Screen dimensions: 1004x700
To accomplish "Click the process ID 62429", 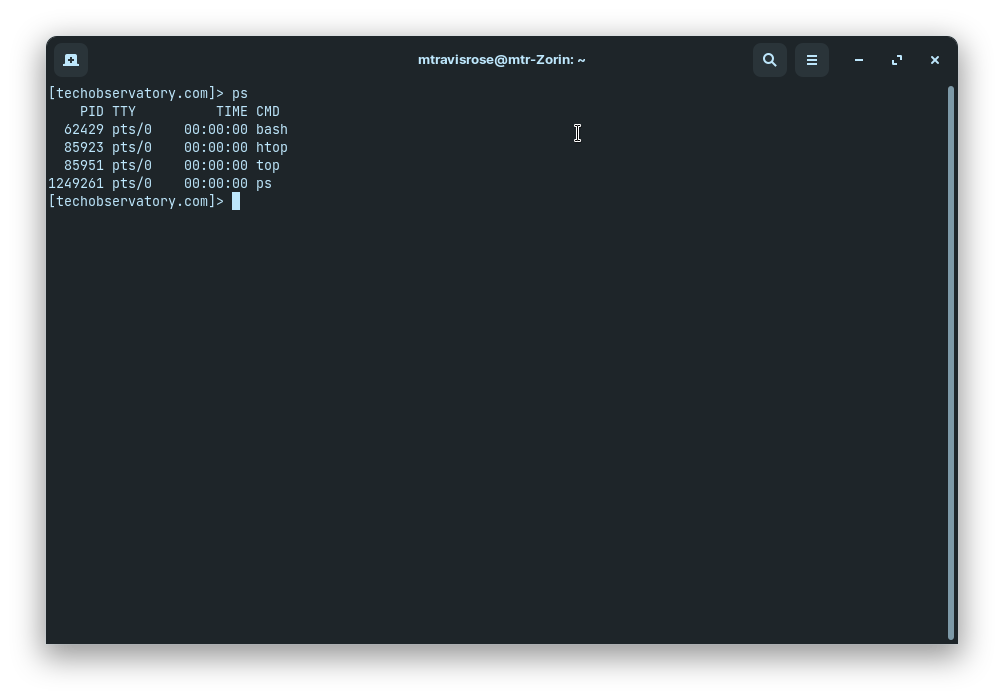I will (x=84, y=130).
